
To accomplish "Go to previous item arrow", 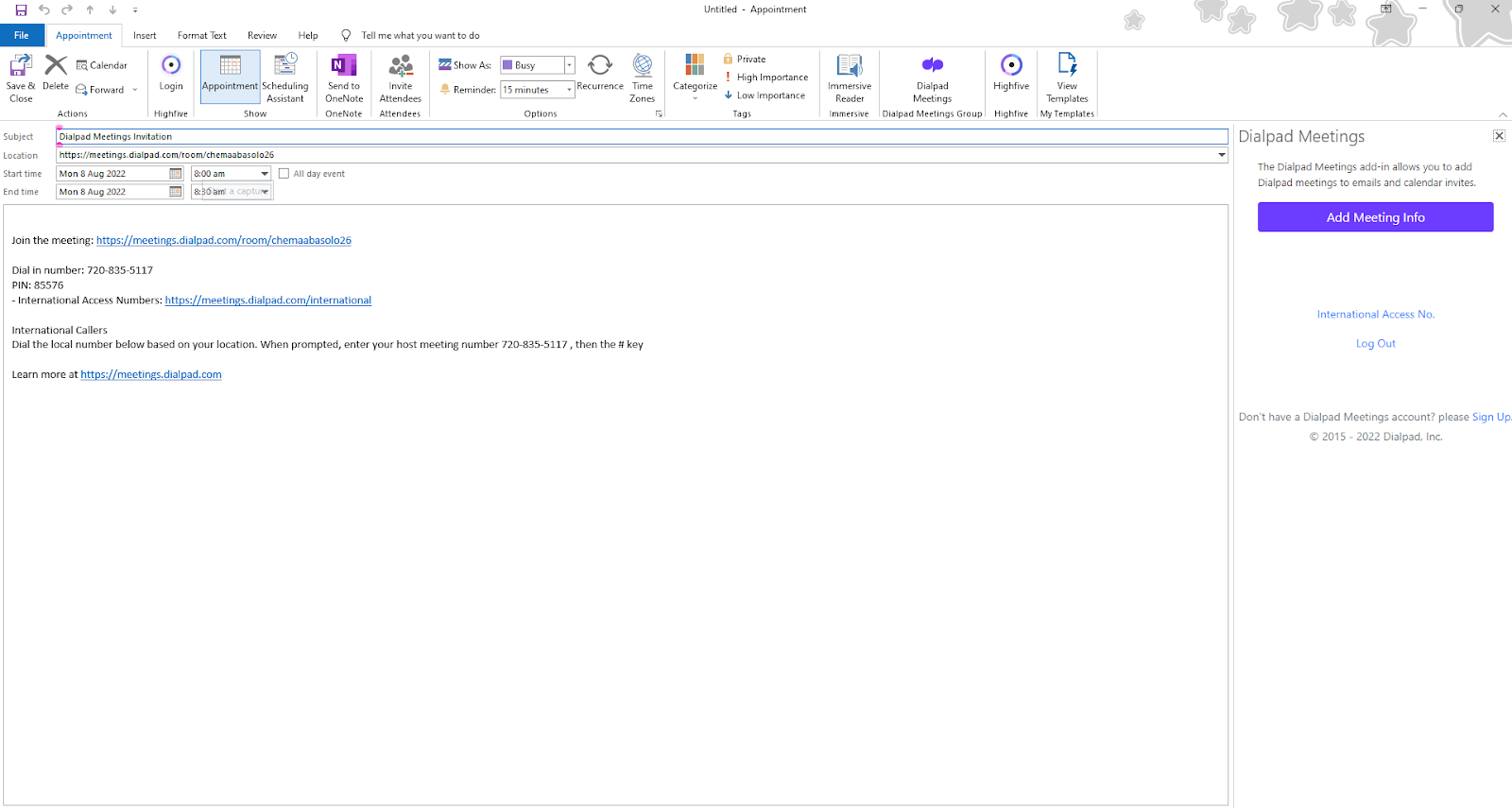I will [90, 9].
